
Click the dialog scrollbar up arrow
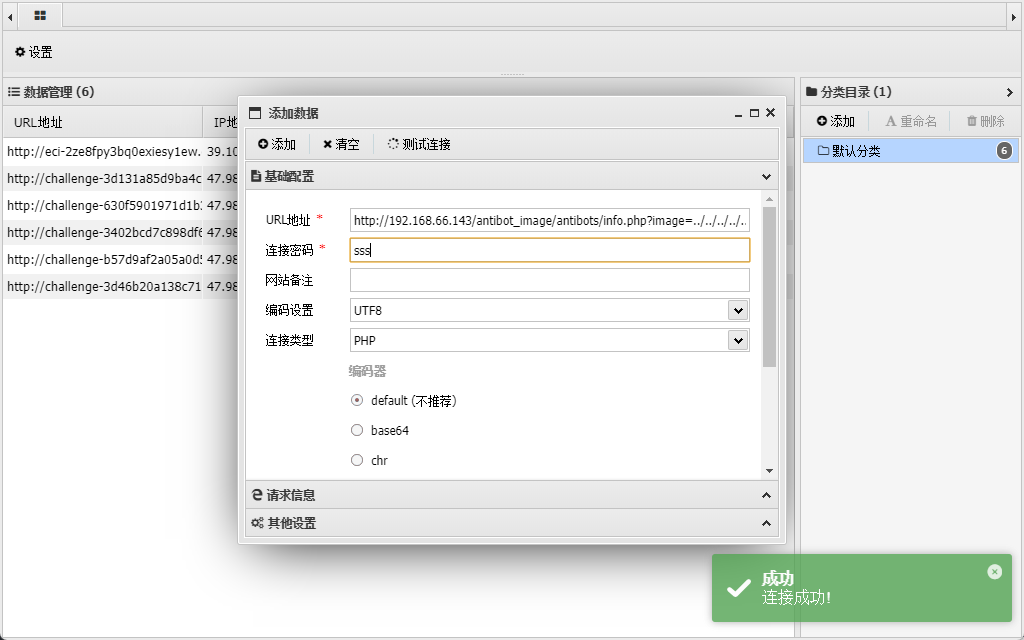click(769, 199)
